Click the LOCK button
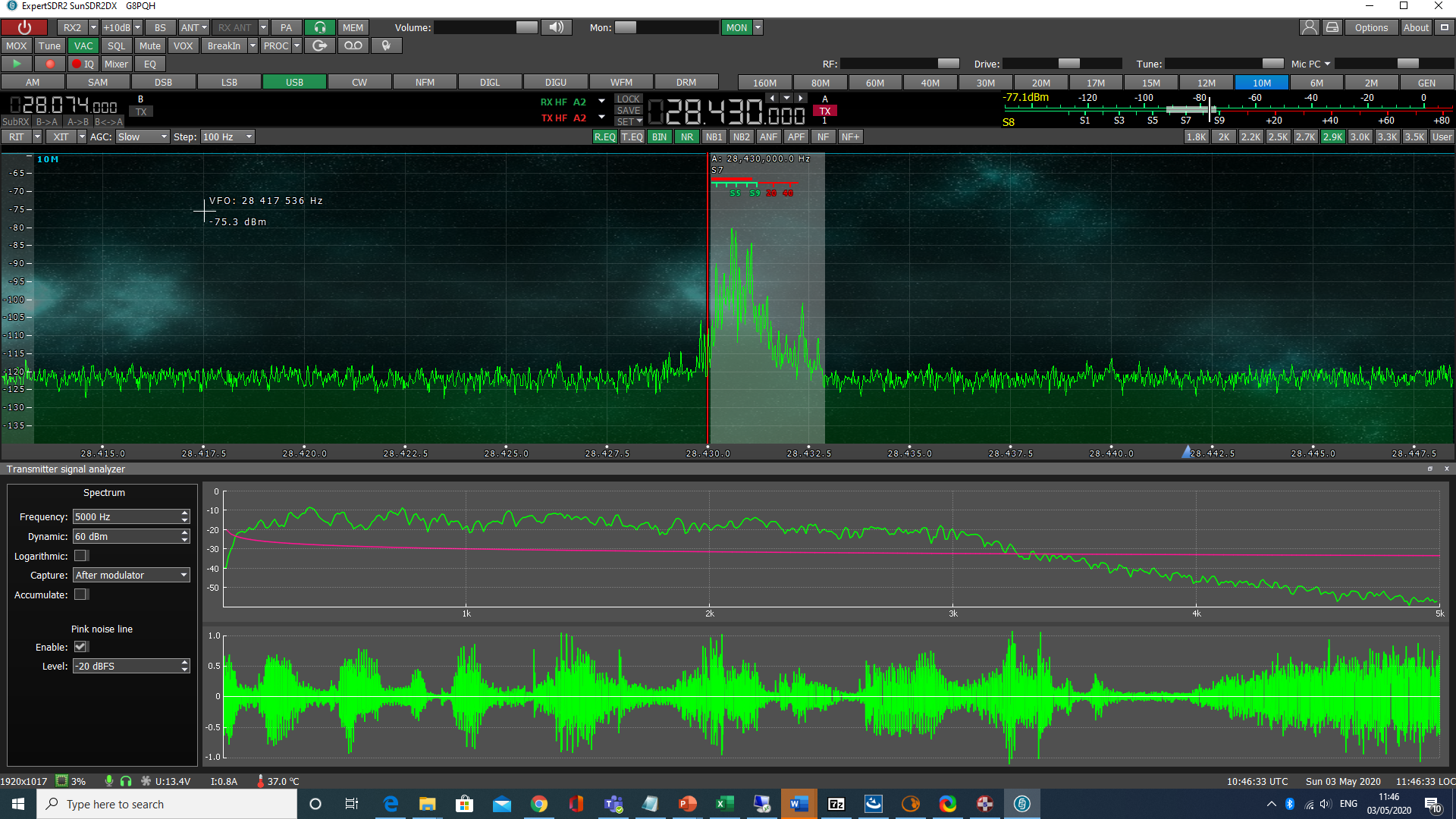 point(628,99)
